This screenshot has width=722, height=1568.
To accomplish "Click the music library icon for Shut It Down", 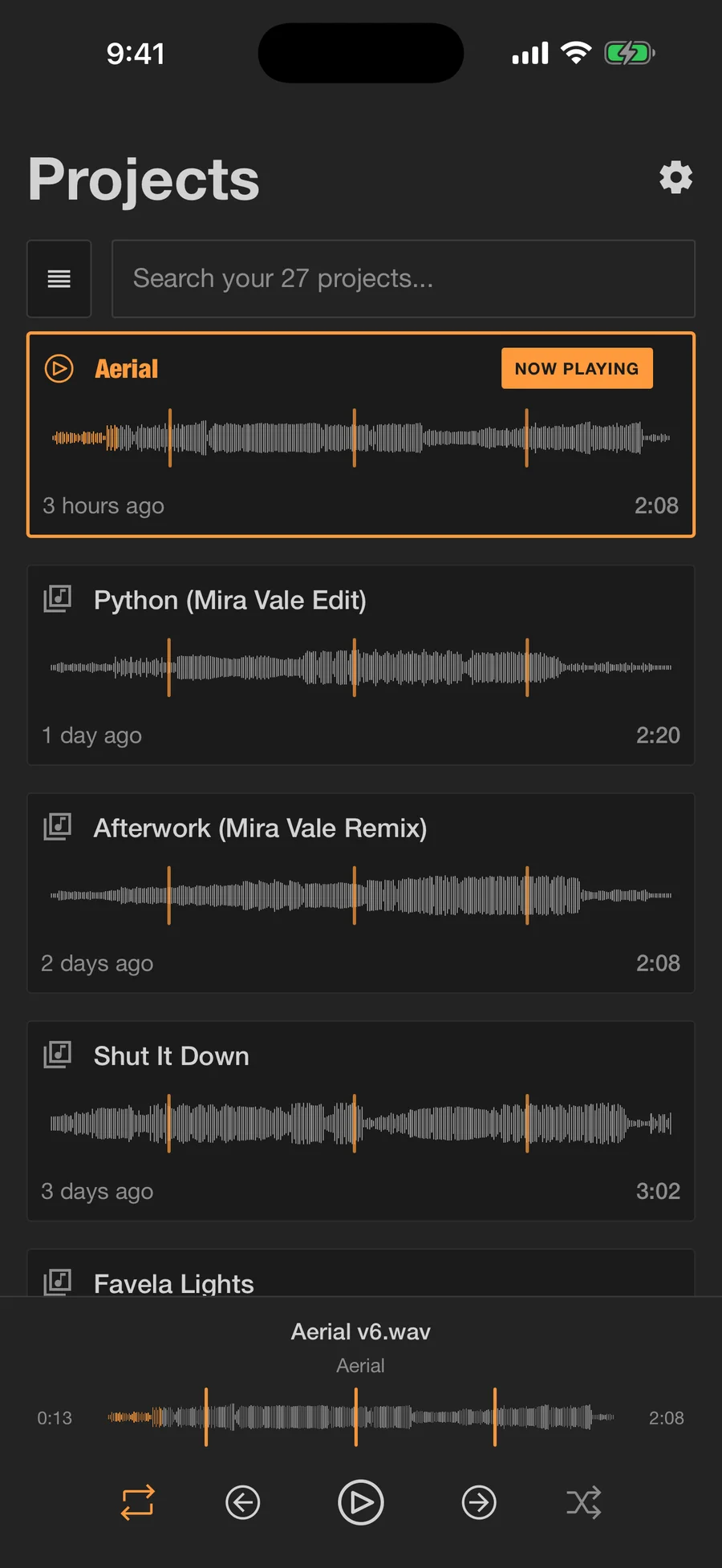I will click(x=57, y=1055).
